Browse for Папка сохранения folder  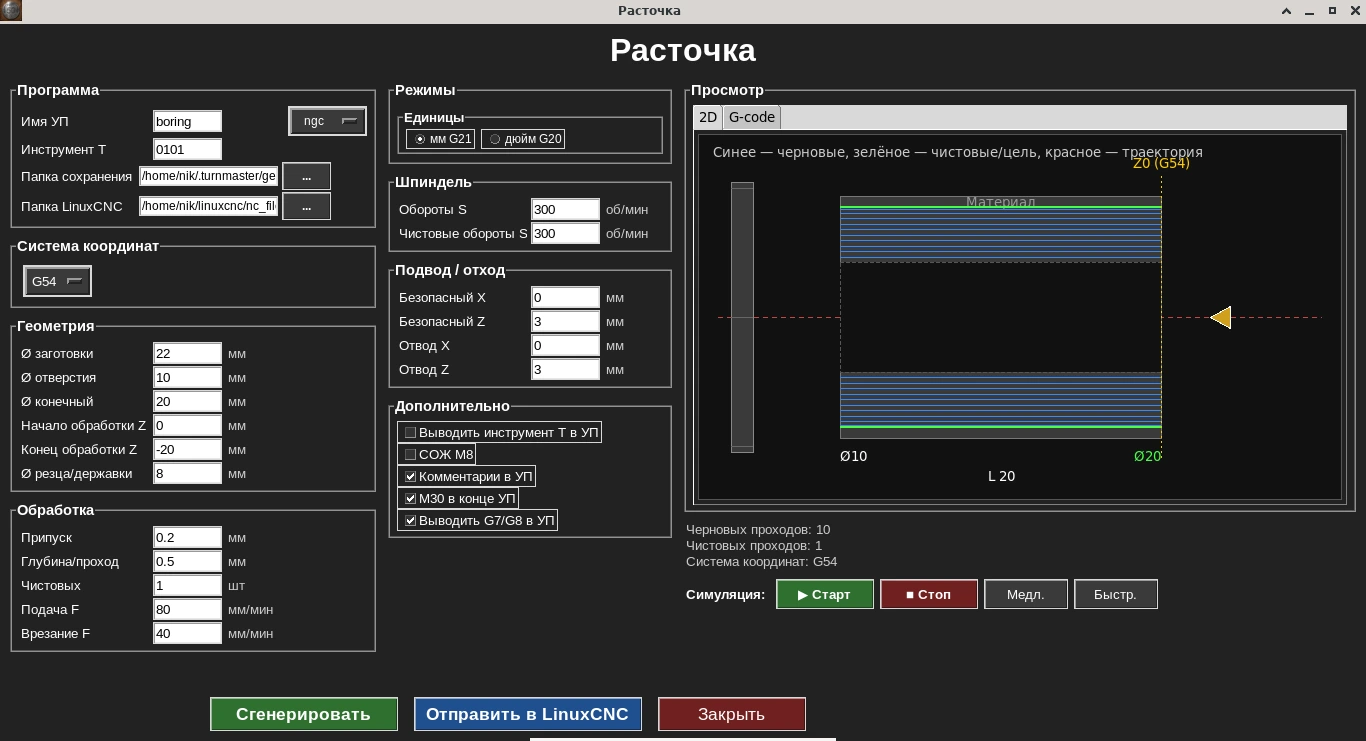(307, 176)
